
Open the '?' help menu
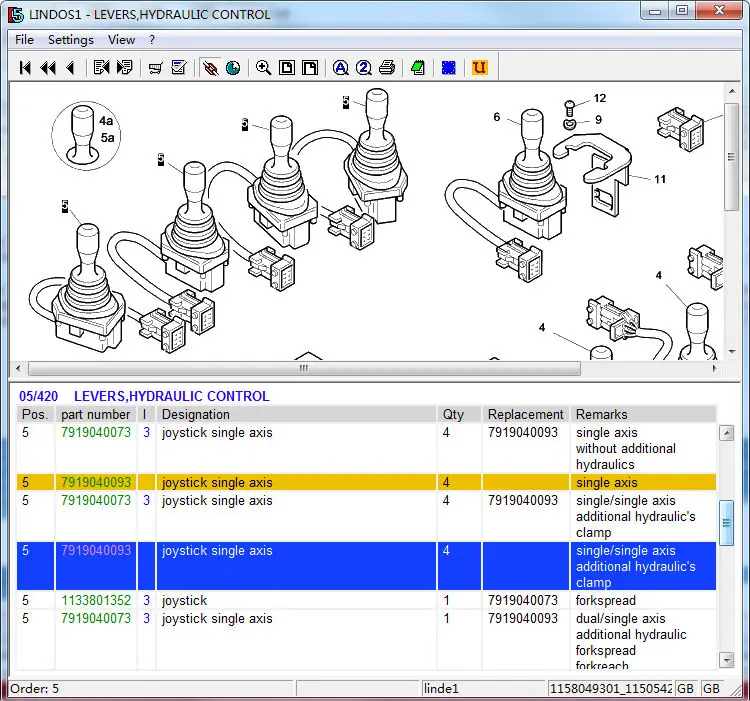(x=152, y=40)
